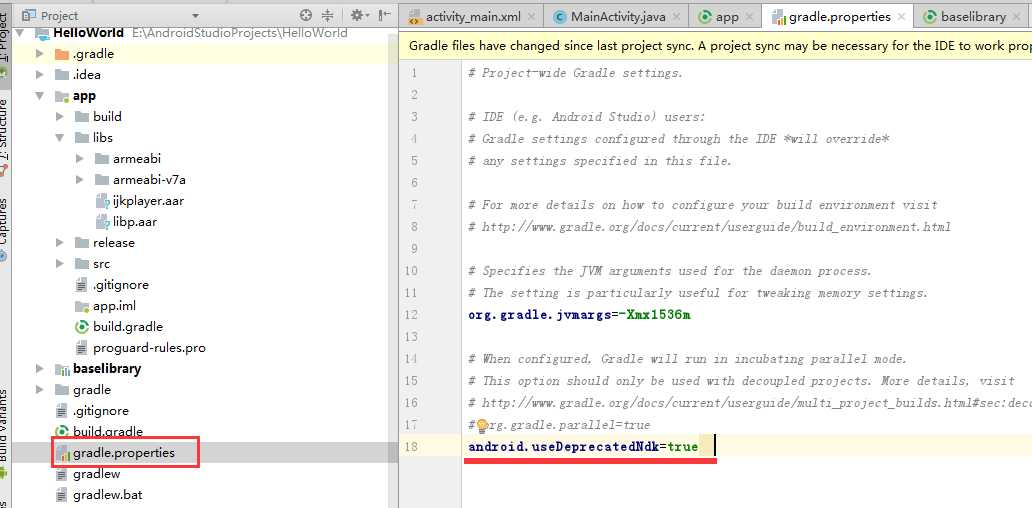This screenshot has height=508, width=1032.
Task: Switch to the MainActivity.java tab
Action: coord(618,16)
